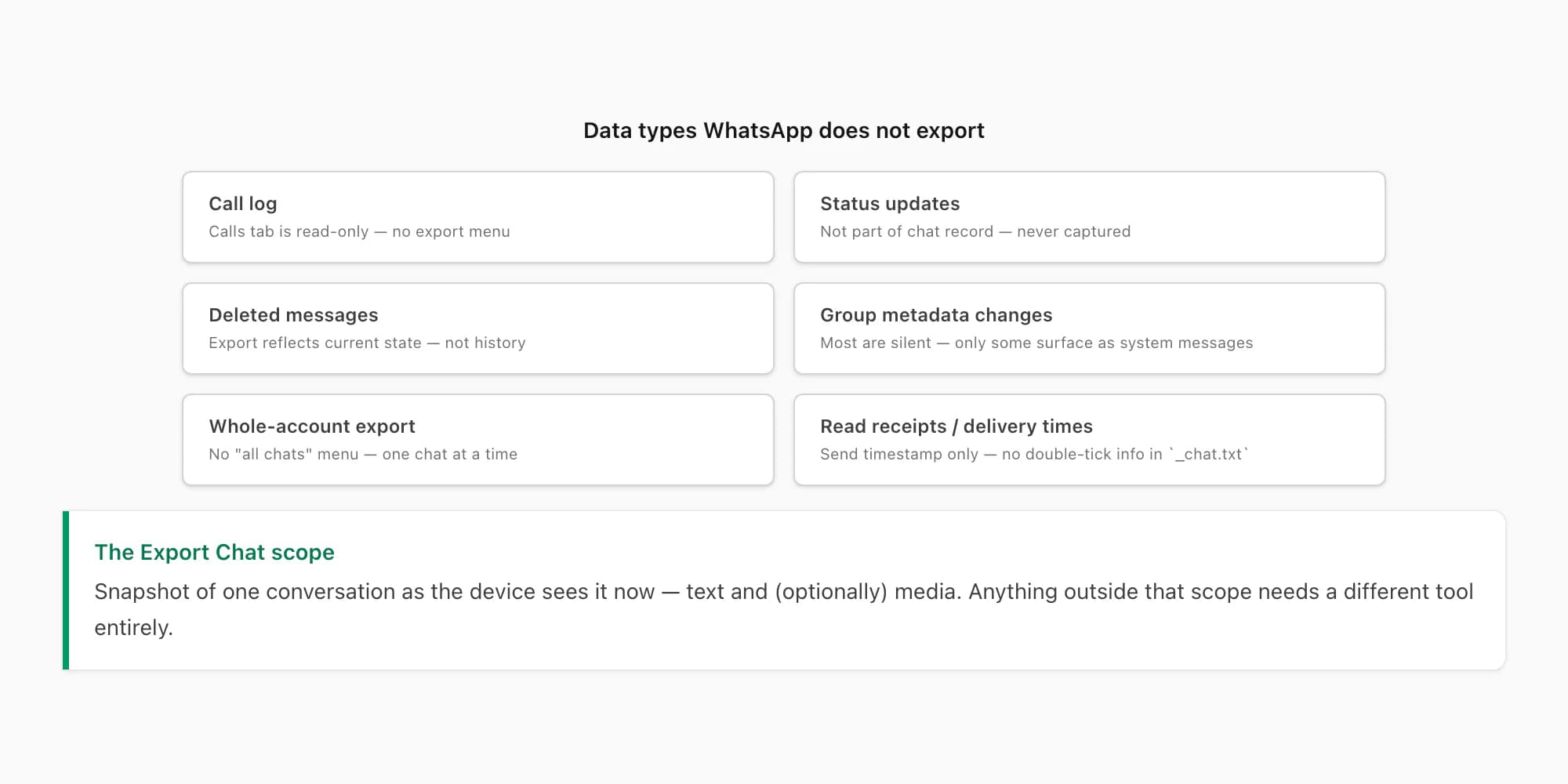1568x784 pixels.
Task: Click 'Export reflects current state — not history'
Action: point(367,343)
